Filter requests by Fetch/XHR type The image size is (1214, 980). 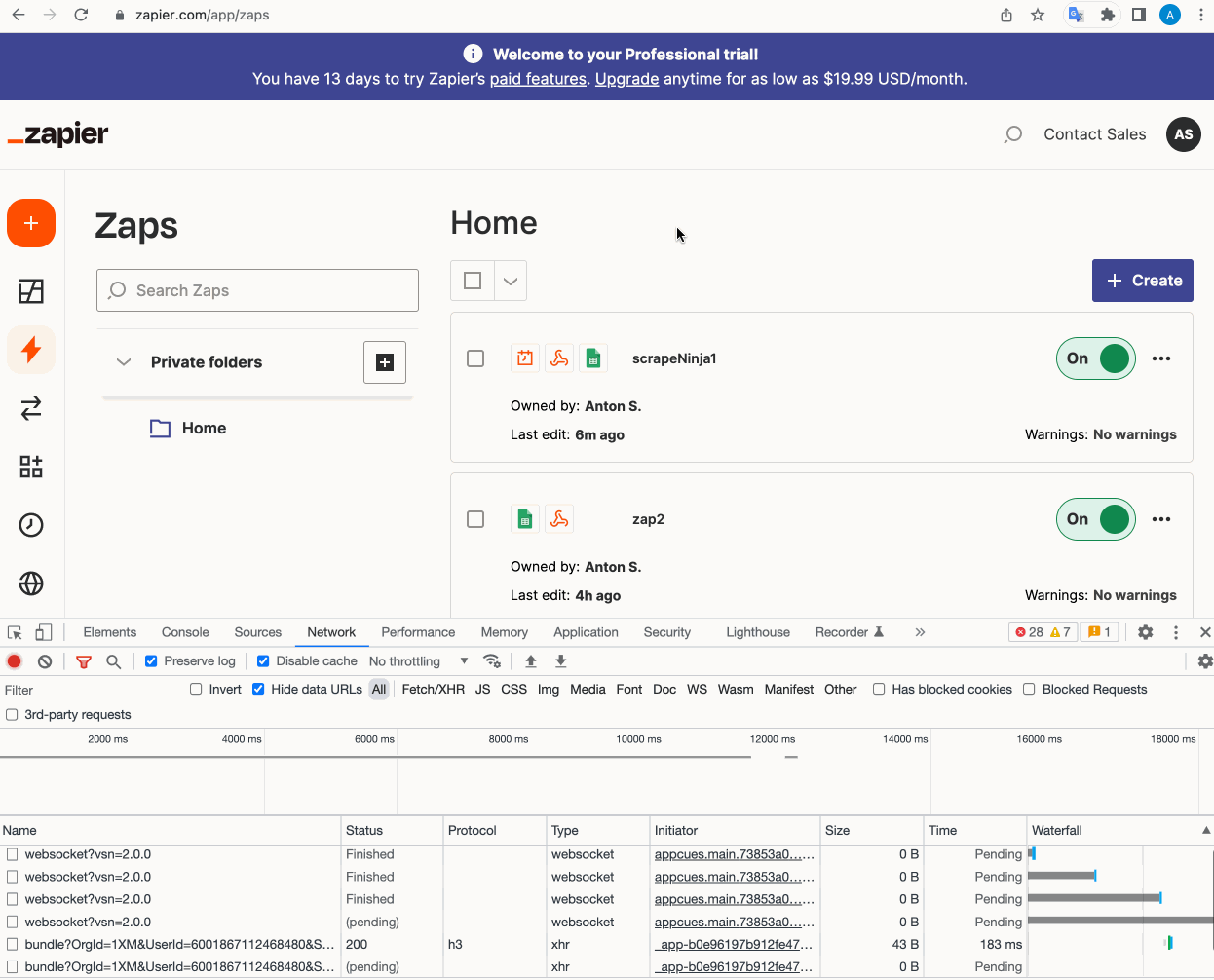(x=434, y=690)
